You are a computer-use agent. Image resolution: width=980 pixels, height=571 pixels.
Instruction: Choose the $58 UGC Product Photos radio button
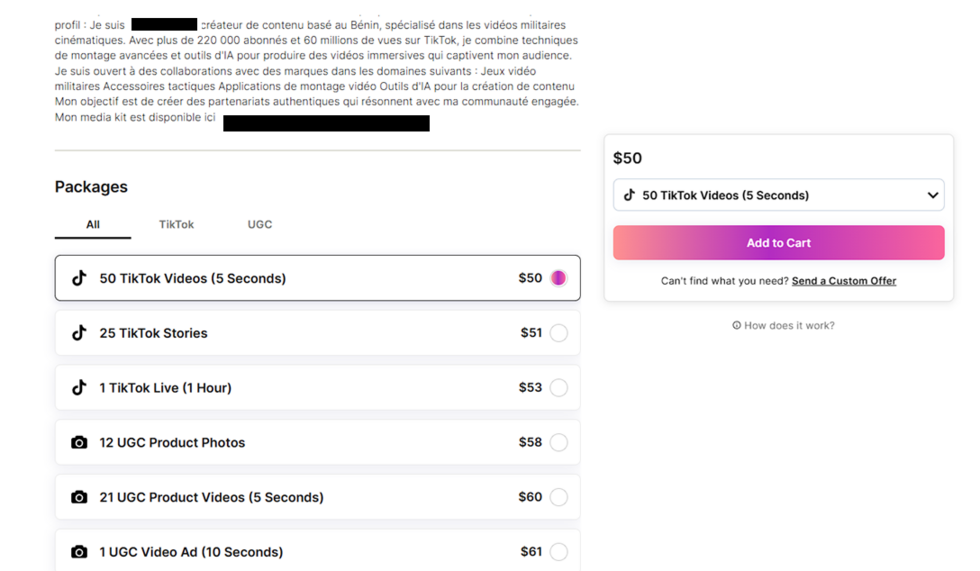(558, 443)
